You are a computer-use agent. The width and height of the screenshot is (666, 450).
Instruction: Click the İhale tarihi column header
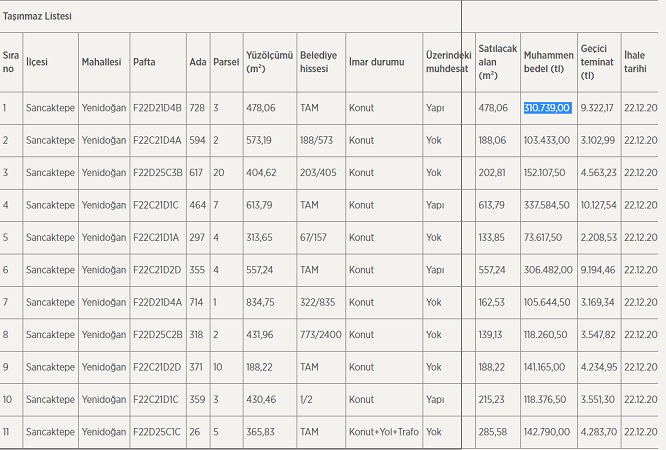click(635, 62)
